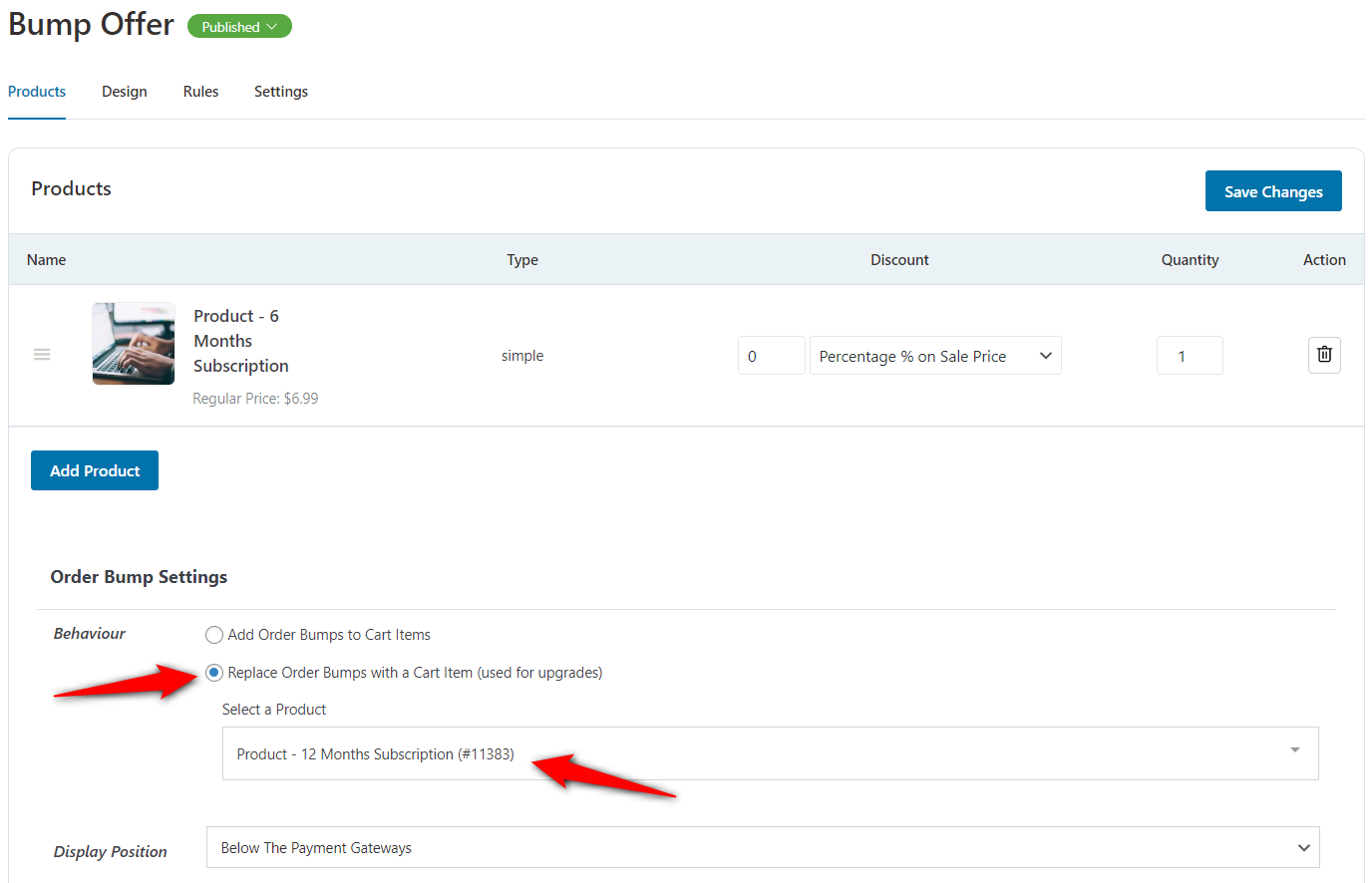Open the Published status dropdown

pyautogui.click(x=239, y=27)
